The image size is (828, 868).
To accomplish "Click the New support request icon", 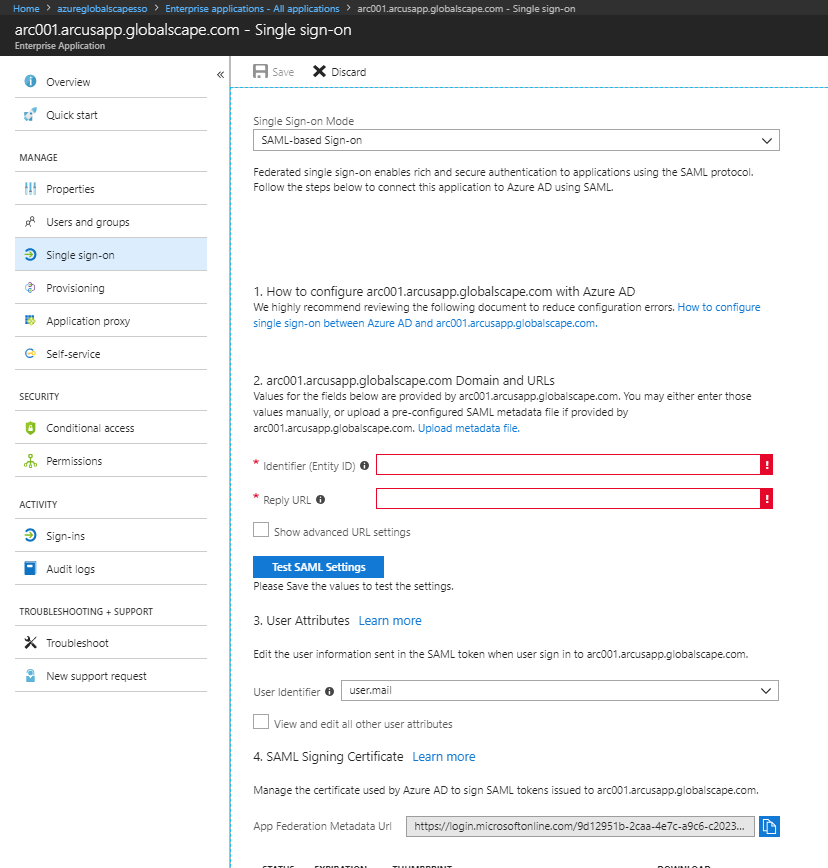I will (30, 676).
